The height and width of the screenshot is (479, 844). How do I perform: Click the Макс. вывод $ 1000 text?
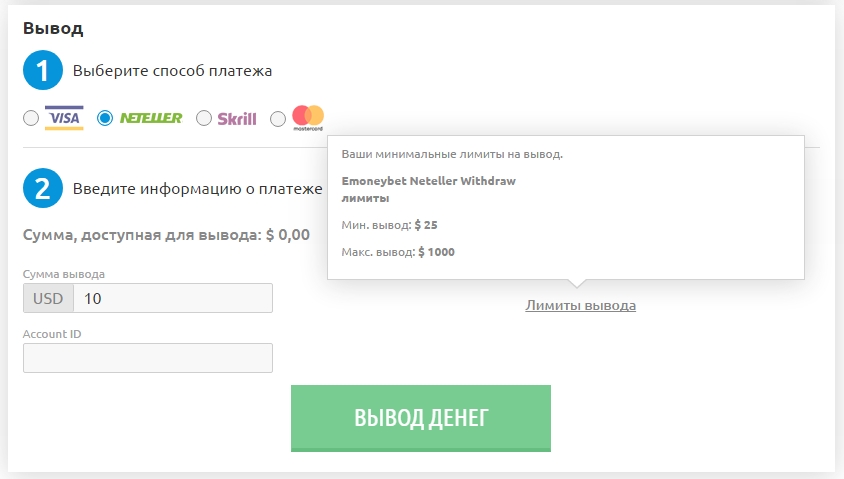tap(398, 252)
